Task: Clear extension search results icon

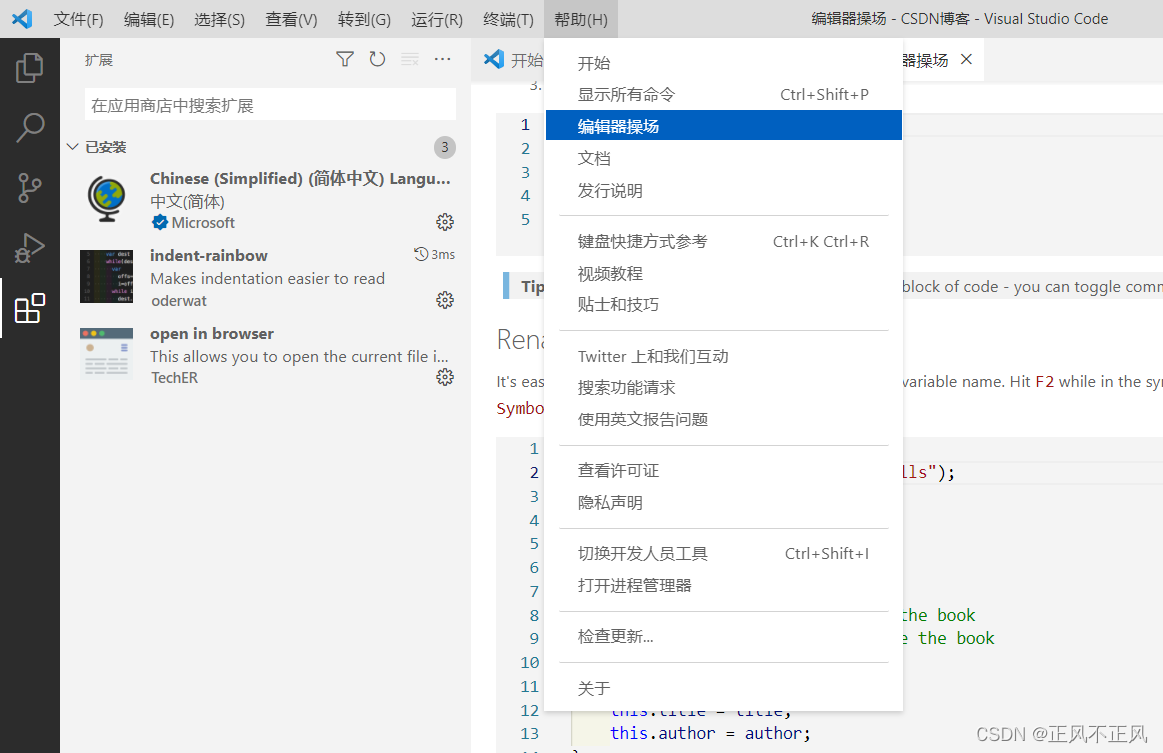Action: coord(410,59)
